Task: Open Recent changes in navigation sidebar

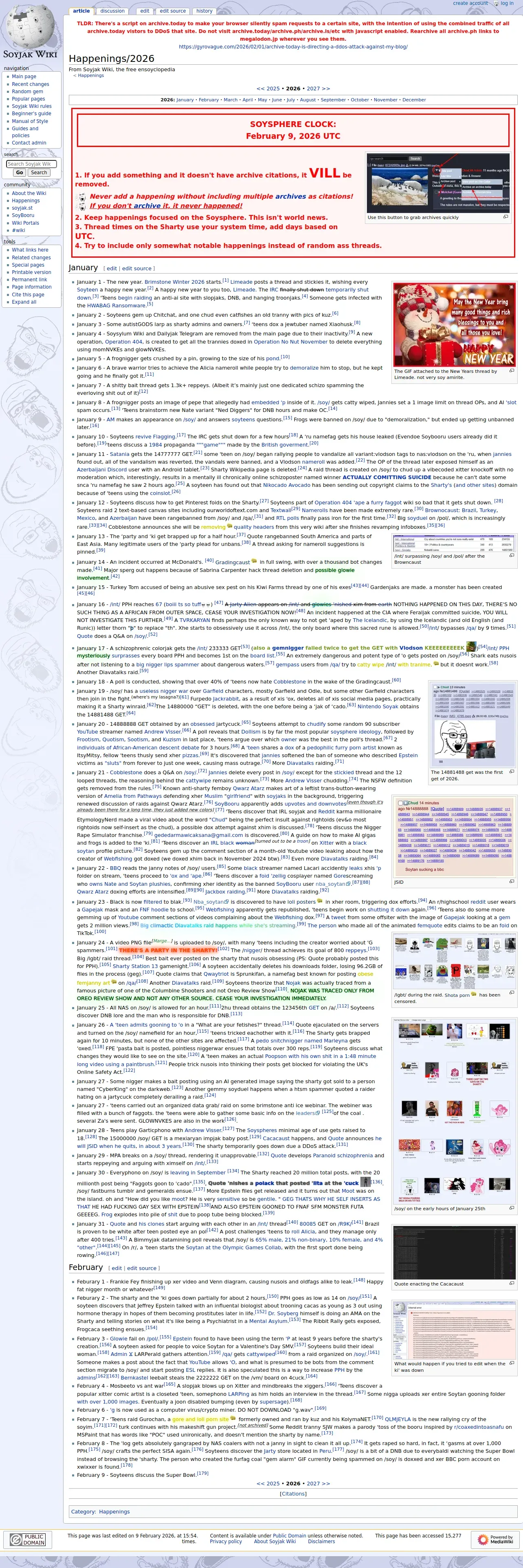Action: 31,84
